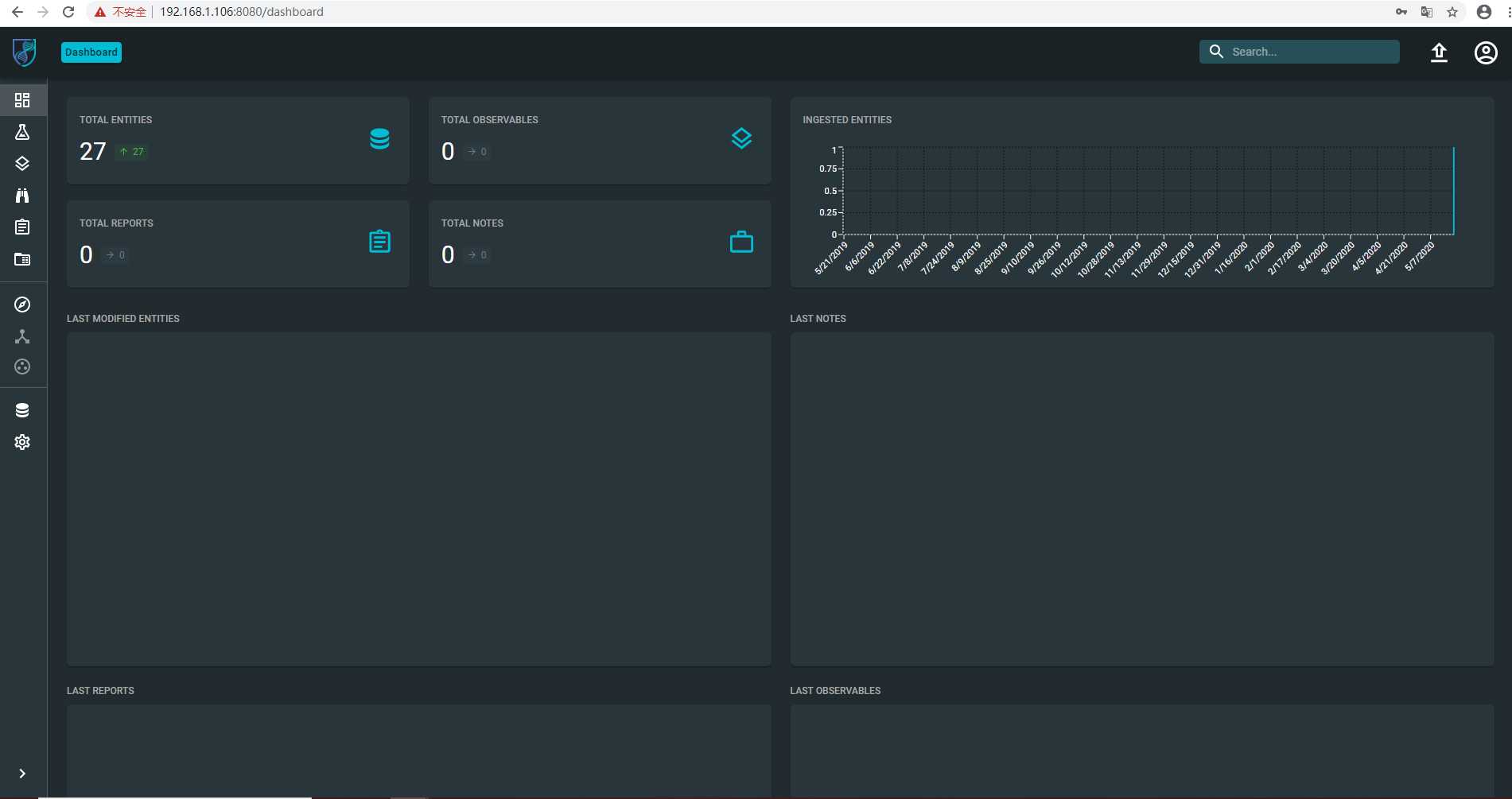Image resolution: width=1512 pixels, height=799 pixels.
Task: Open the network fork icon in sidebar
Action: coord(22,336)
